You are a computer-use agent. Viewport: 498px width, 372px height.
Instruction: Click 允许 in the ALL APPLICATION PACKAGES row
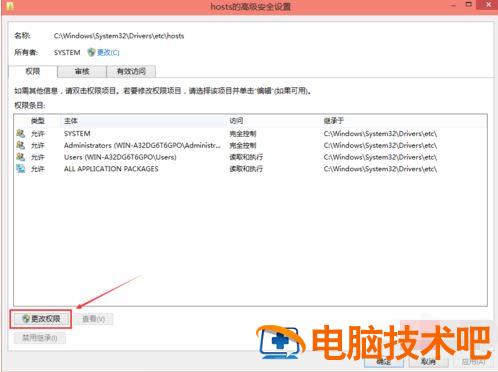coord(38,169)
